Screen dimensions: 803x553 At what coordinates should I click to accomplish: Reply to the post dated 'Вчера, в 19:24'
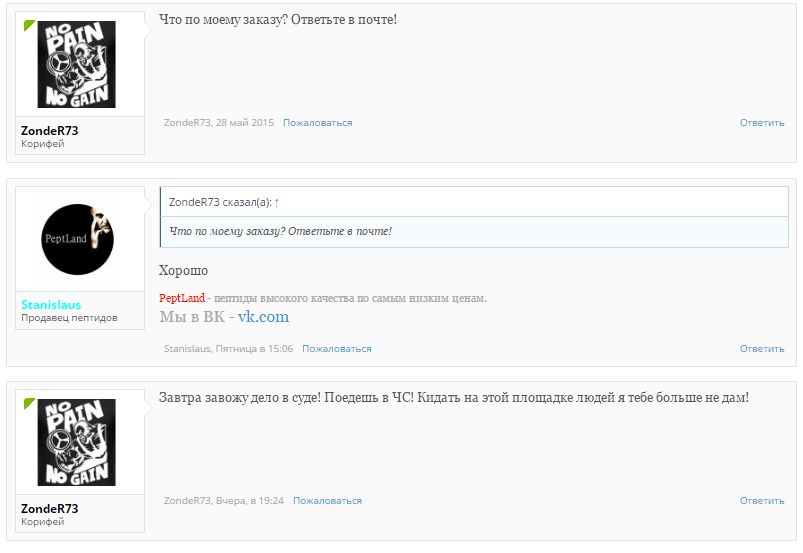tap(762, 501)
